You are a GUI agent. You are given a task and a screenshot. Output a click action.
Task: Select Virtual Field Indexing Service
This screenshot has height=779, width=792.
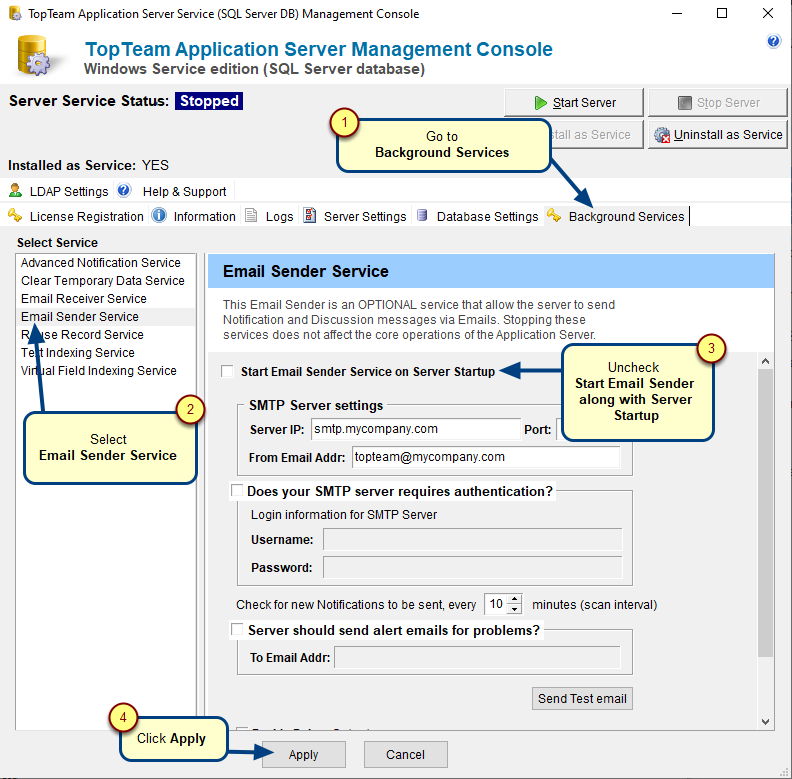(106, 371)
